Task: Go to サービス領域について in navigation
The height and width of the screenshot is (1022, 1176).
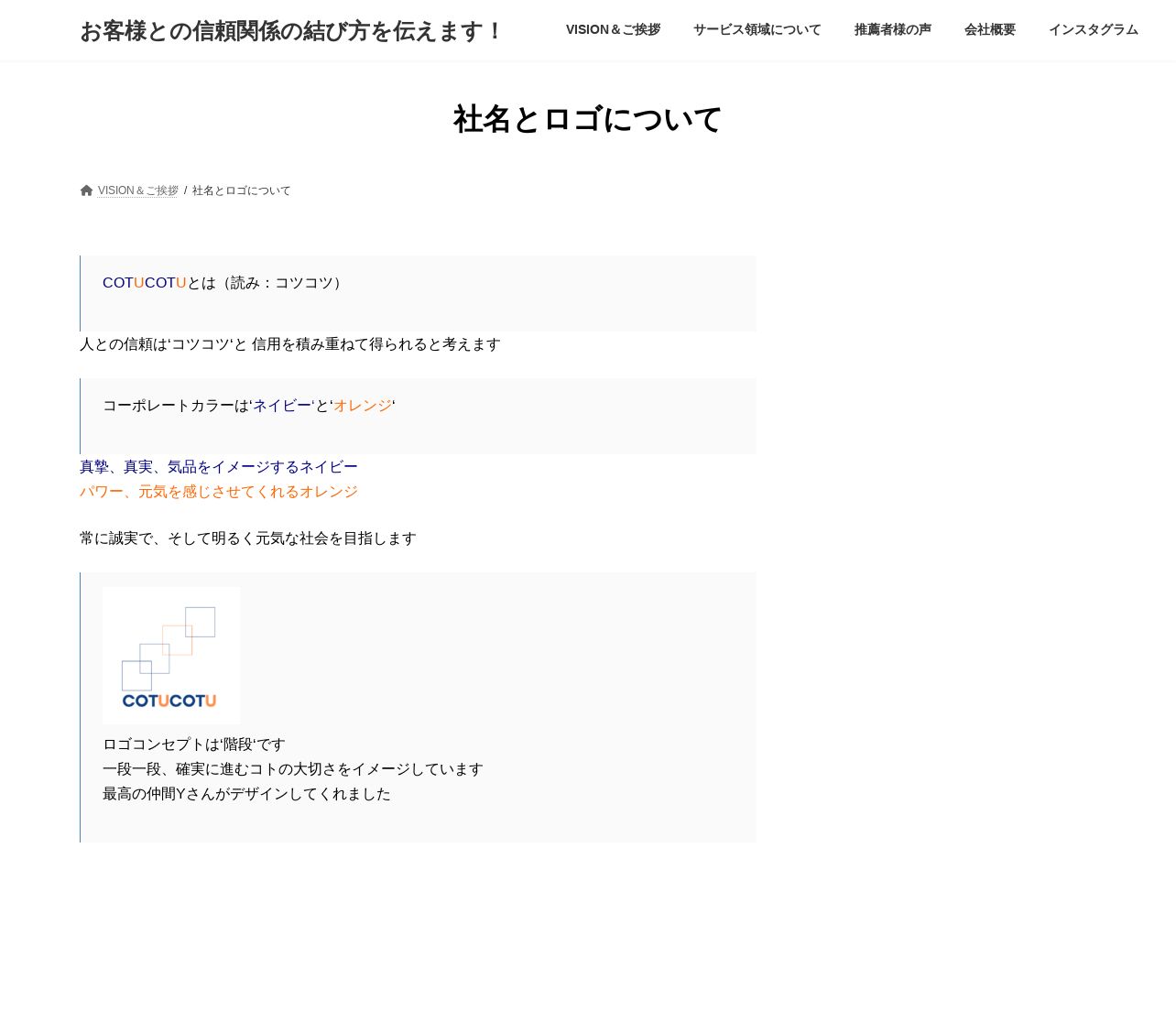Action: [x=757, y=29]
